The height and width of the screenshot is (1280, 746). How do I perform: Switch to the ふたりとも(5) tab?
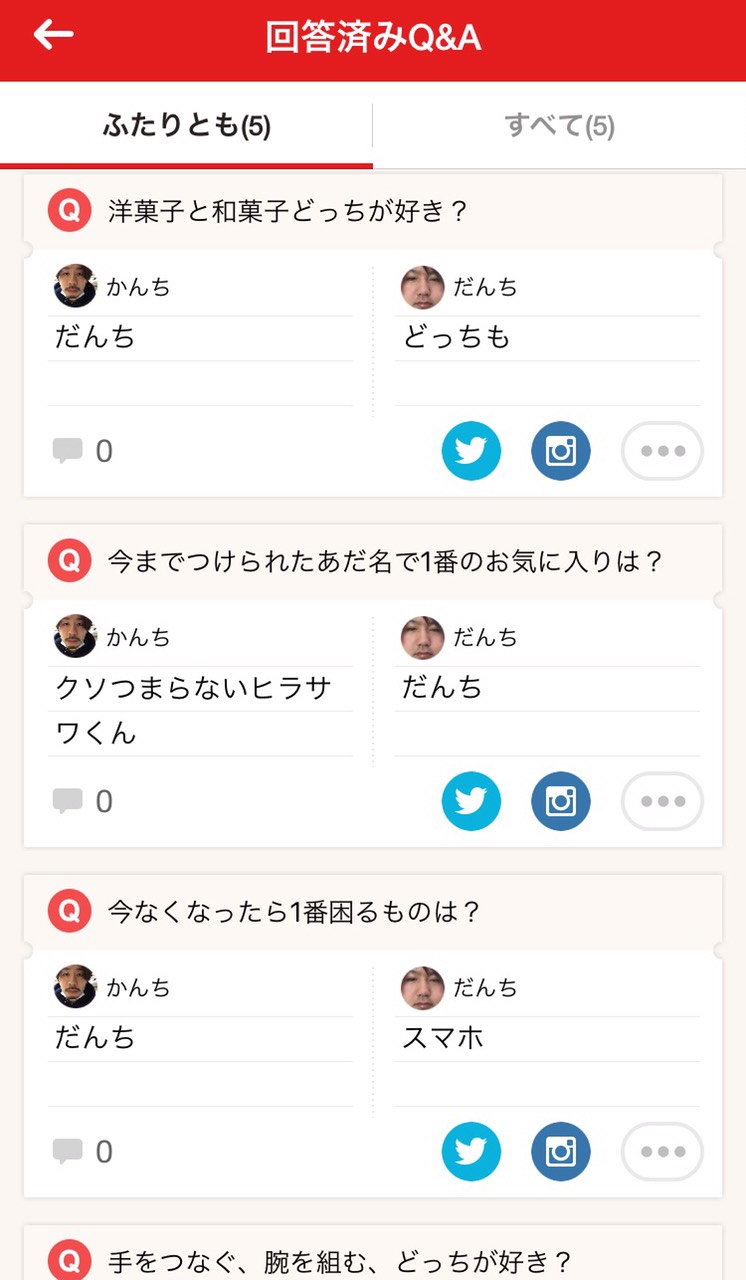coord(187,126)
